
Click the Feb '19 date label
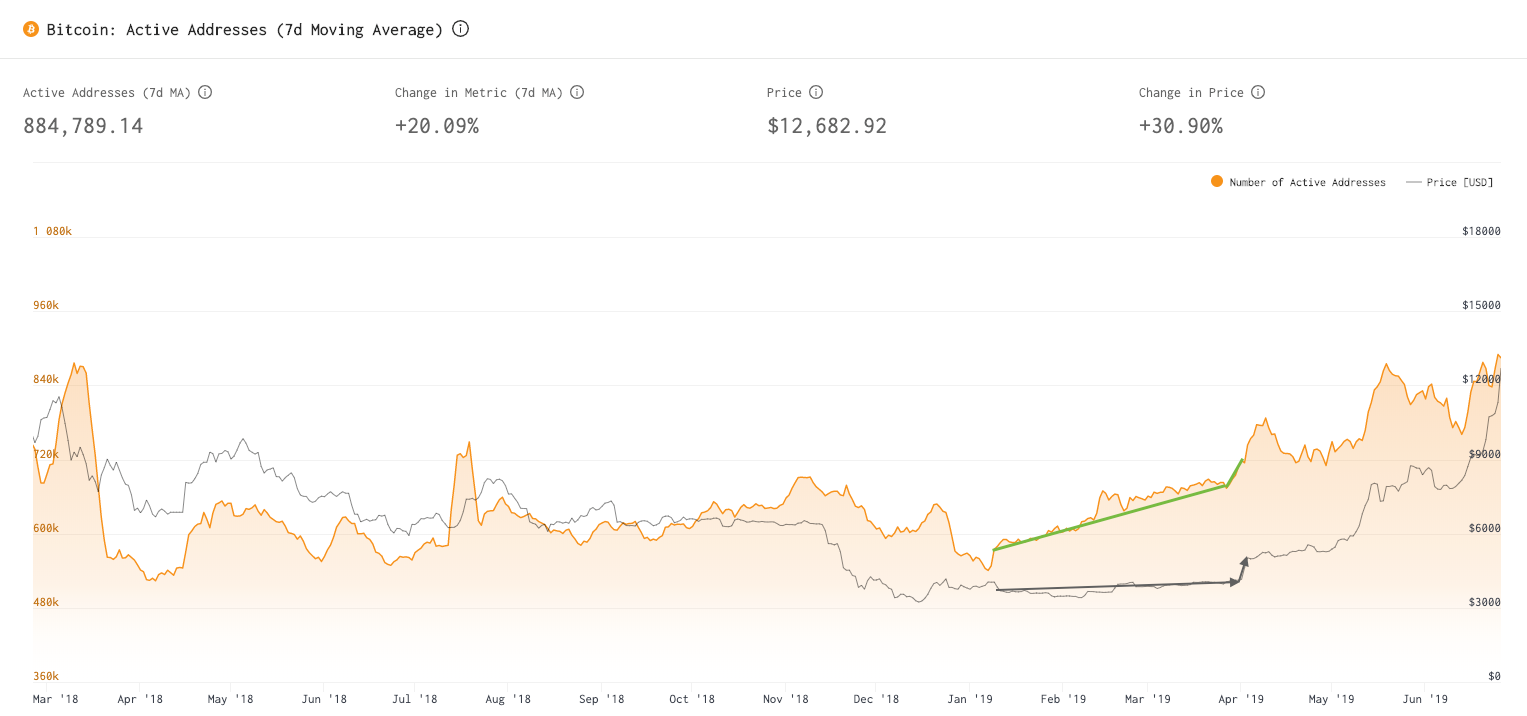[1063, 699]
